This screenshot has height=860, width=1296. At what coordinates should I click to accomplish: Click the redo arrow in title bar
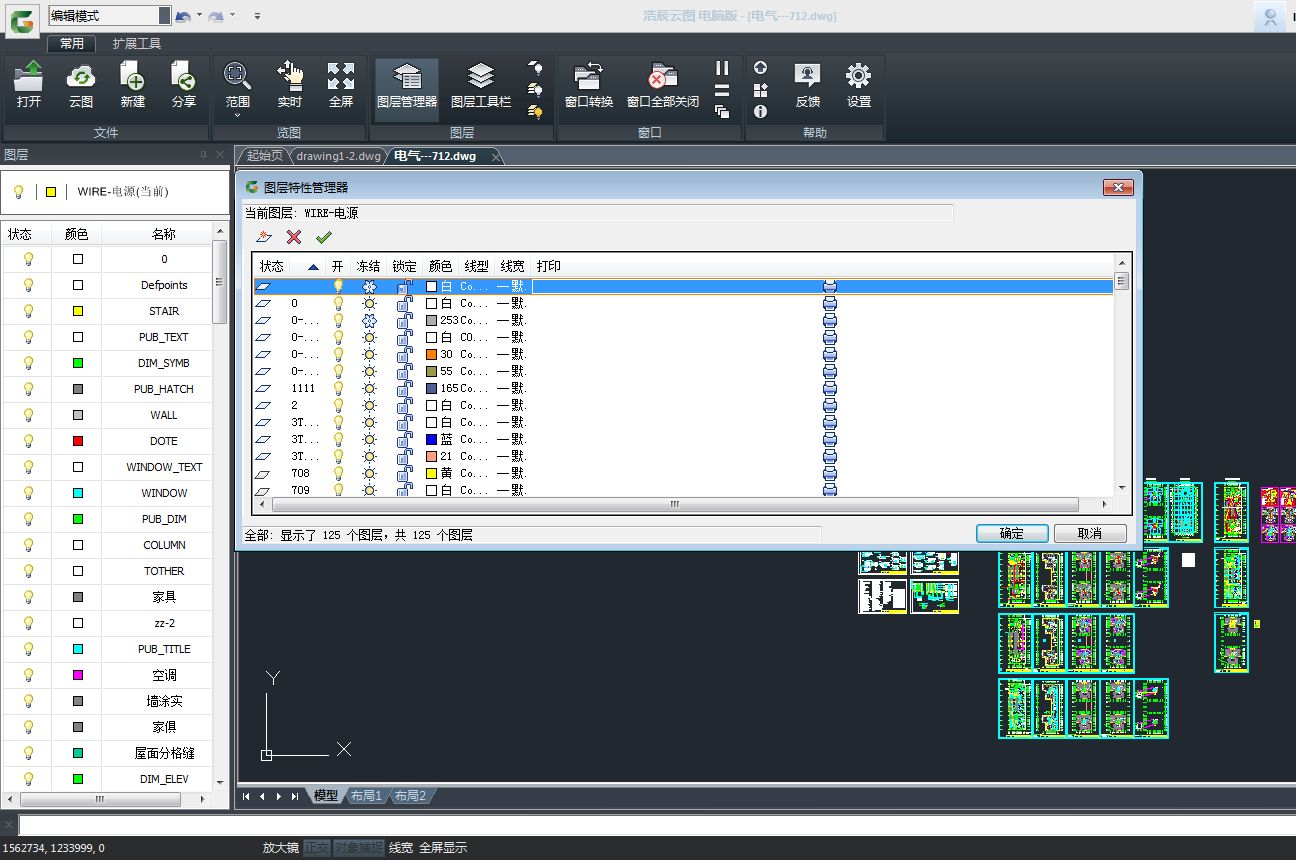pyautogui.click(x=216, y=16)
